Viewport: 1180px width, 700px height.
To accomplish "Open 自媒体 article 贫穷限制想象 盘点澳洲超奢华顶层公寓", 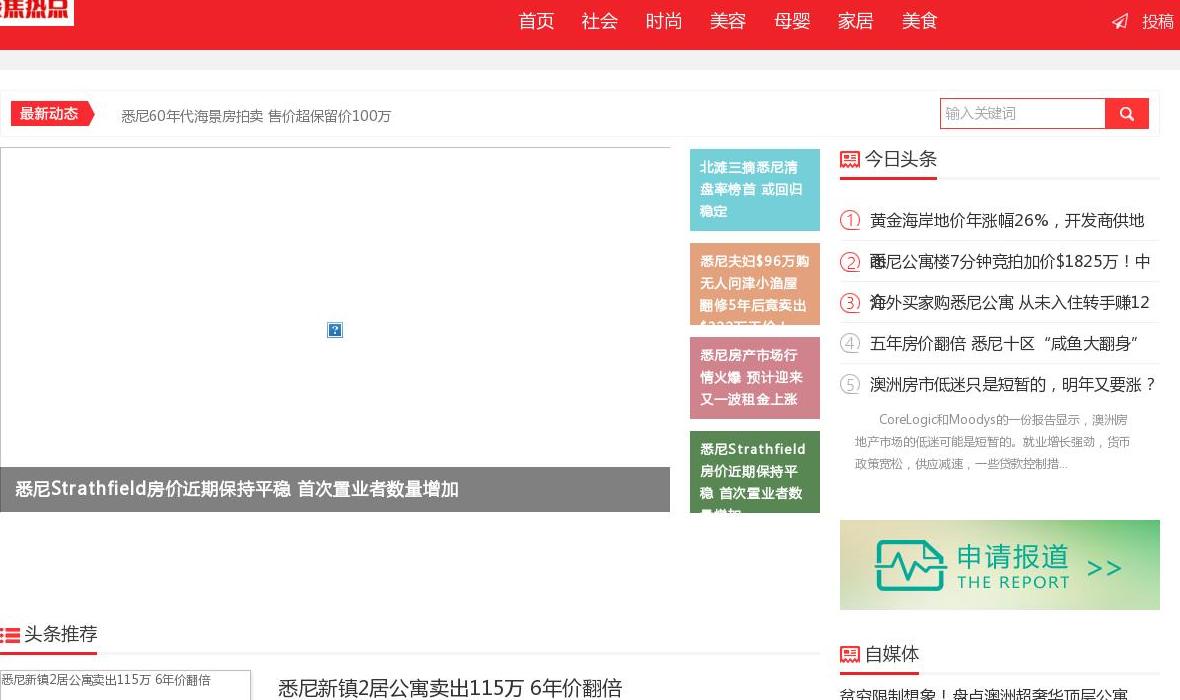I will tap(984, 693).
